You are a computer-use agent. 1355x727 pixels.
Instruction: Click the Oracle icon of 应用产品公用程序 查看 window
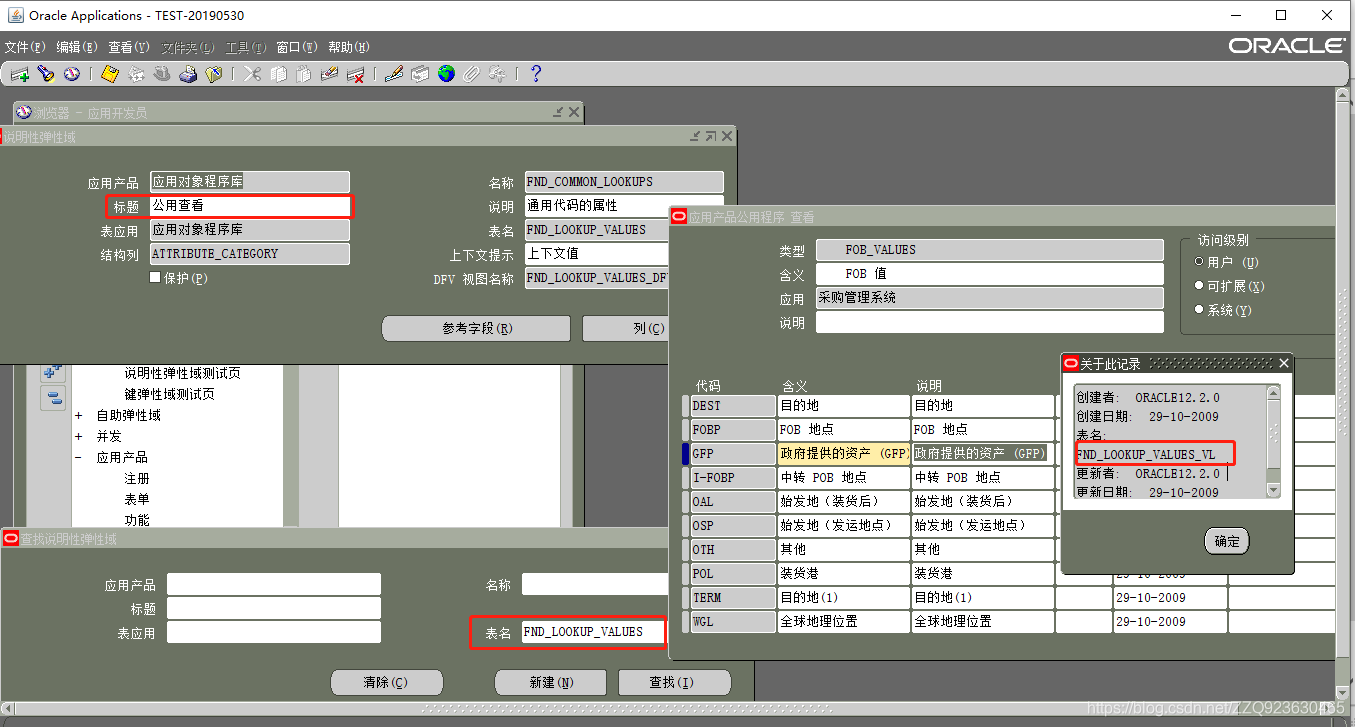(x=679, y=216)
